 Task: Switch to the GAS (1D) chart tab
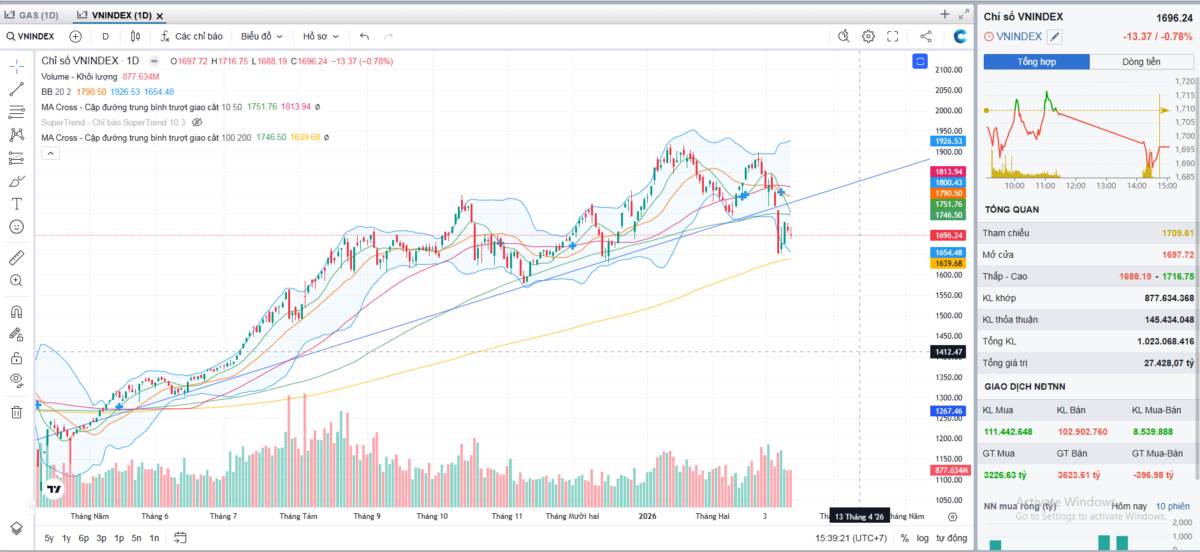point(32,15)
